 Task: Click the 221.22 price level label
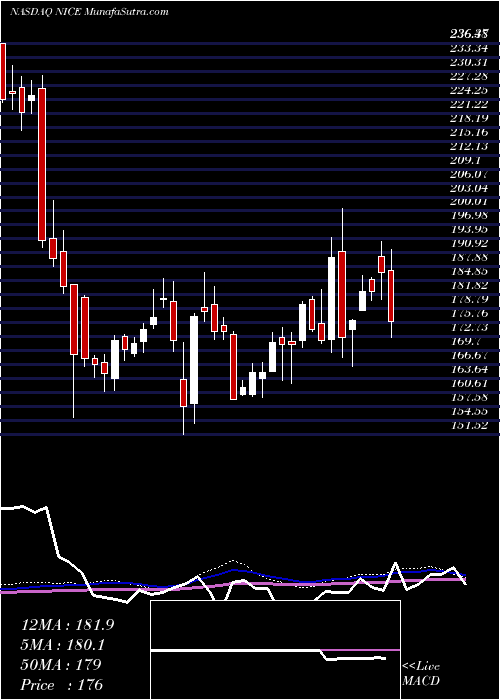coord(469,104)
